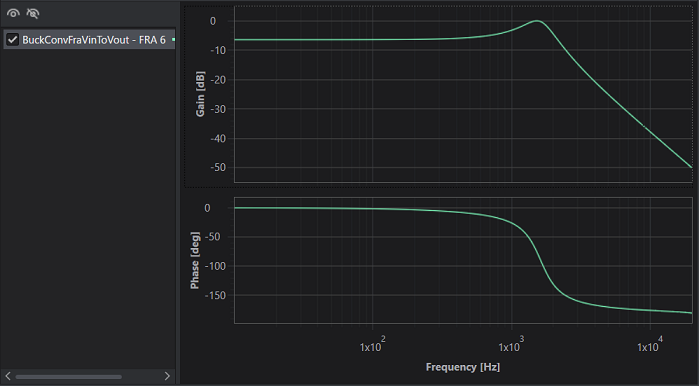Screen dimensions: 699x386
Task: Click the gain curve resonance peak near 0 dB
Action: click(x=537, y=21)
